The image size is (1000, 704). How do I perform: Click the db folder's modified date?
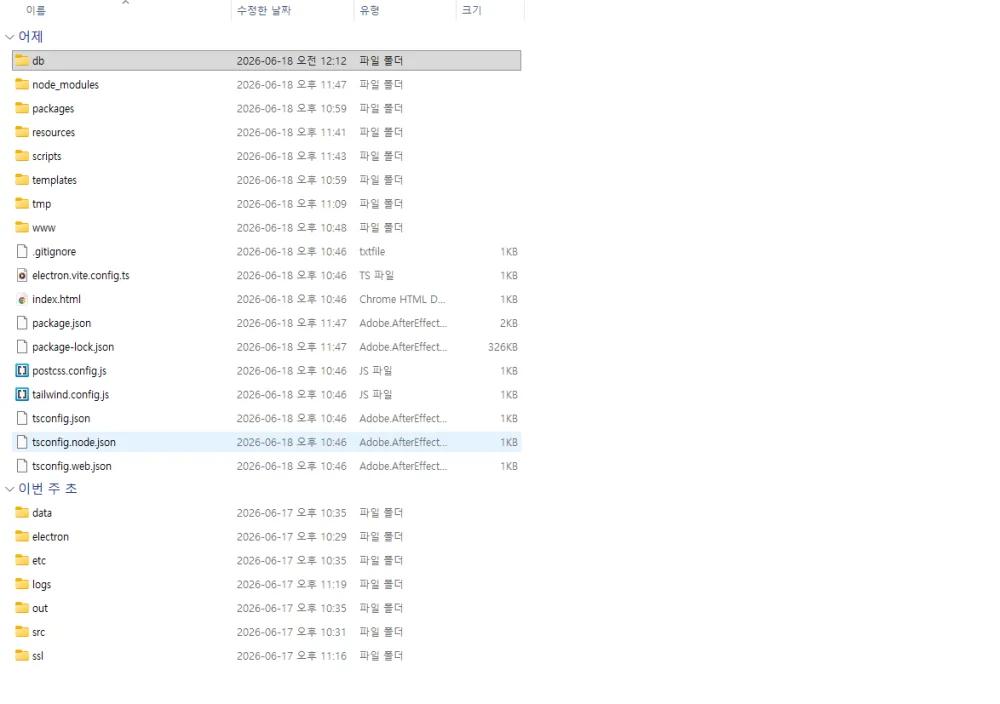coord(291,61)
